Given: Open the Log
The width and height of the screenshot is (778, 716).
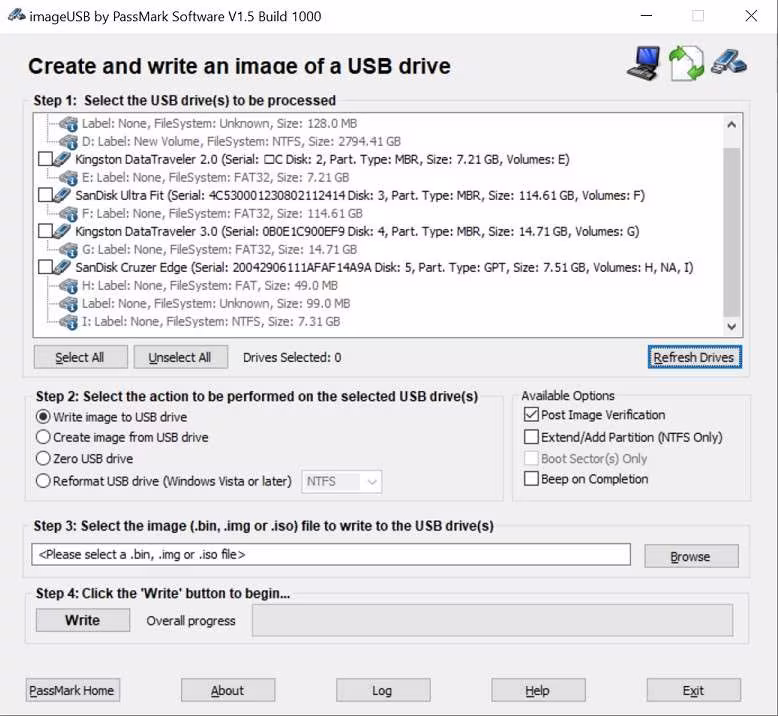Looking at the screenshot, I should (383, 690).
